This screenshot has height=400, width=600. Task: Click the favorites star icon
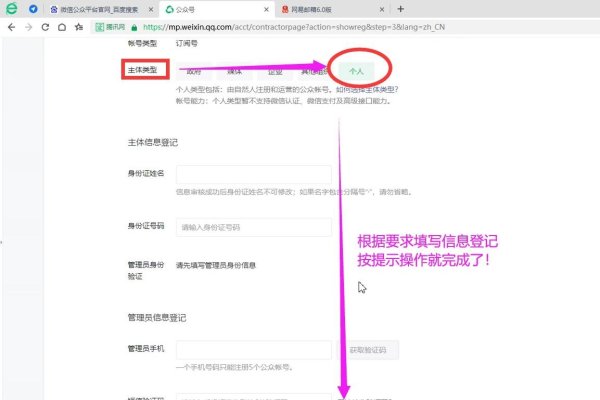tap(79, 27)
